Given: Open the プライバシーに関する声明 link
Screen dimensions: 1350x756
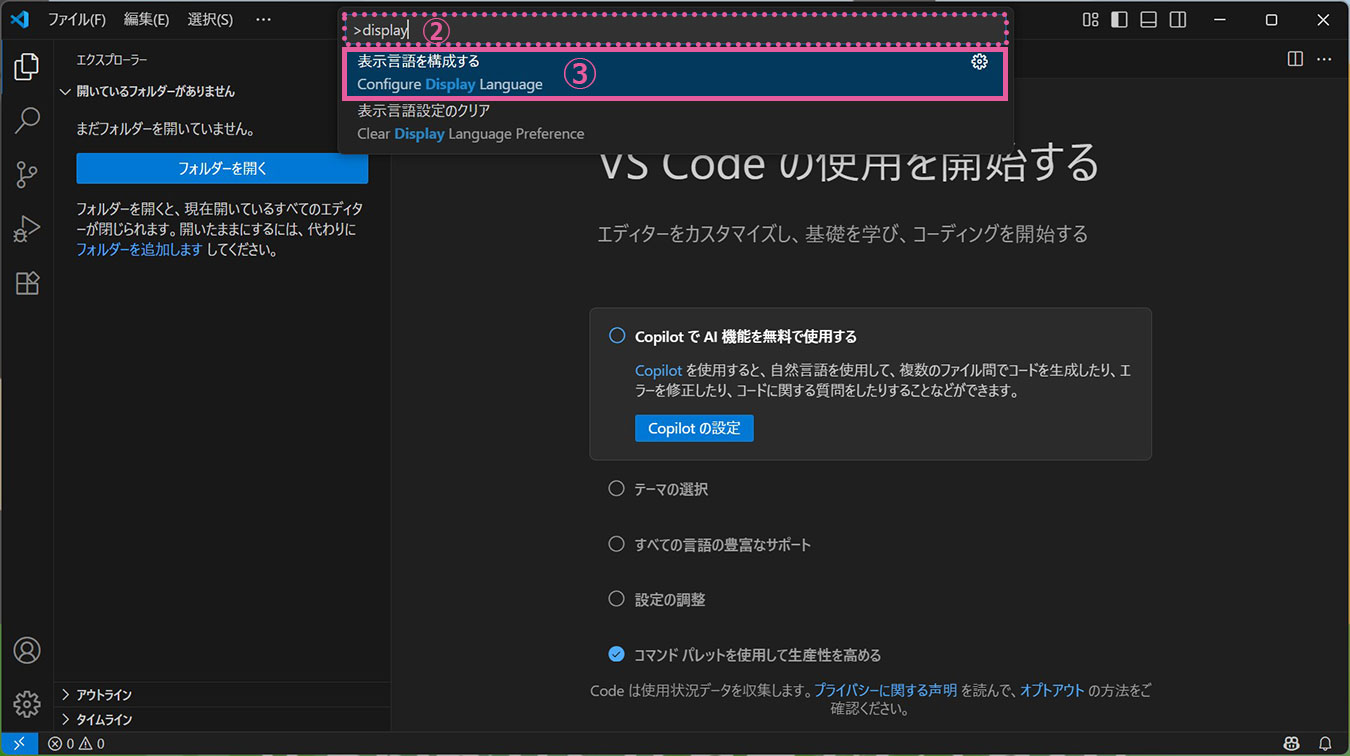Looking at the screenshot, I should tap(885, 690).
